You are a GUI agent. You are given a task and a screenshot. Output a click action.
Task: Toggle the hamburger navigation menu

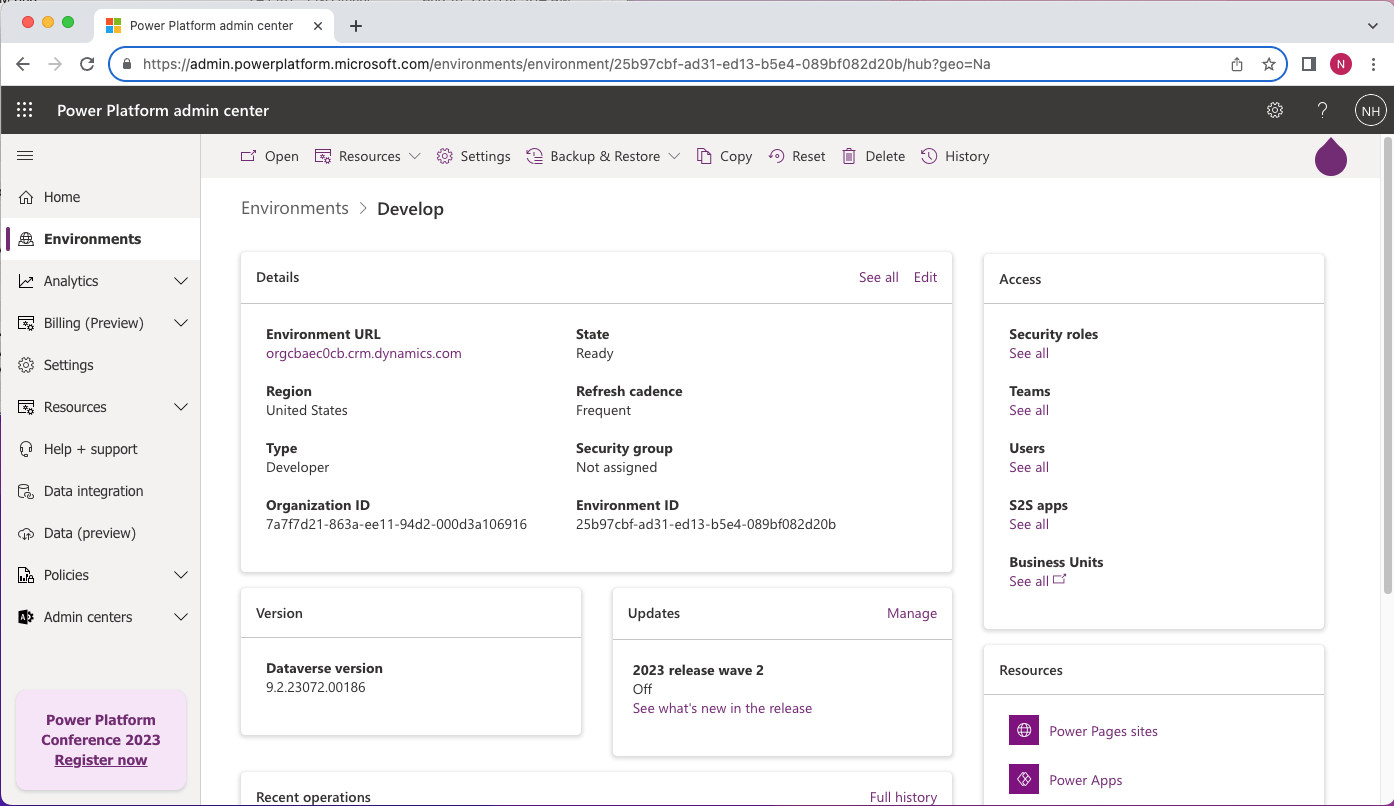click(x=25, y=156)
